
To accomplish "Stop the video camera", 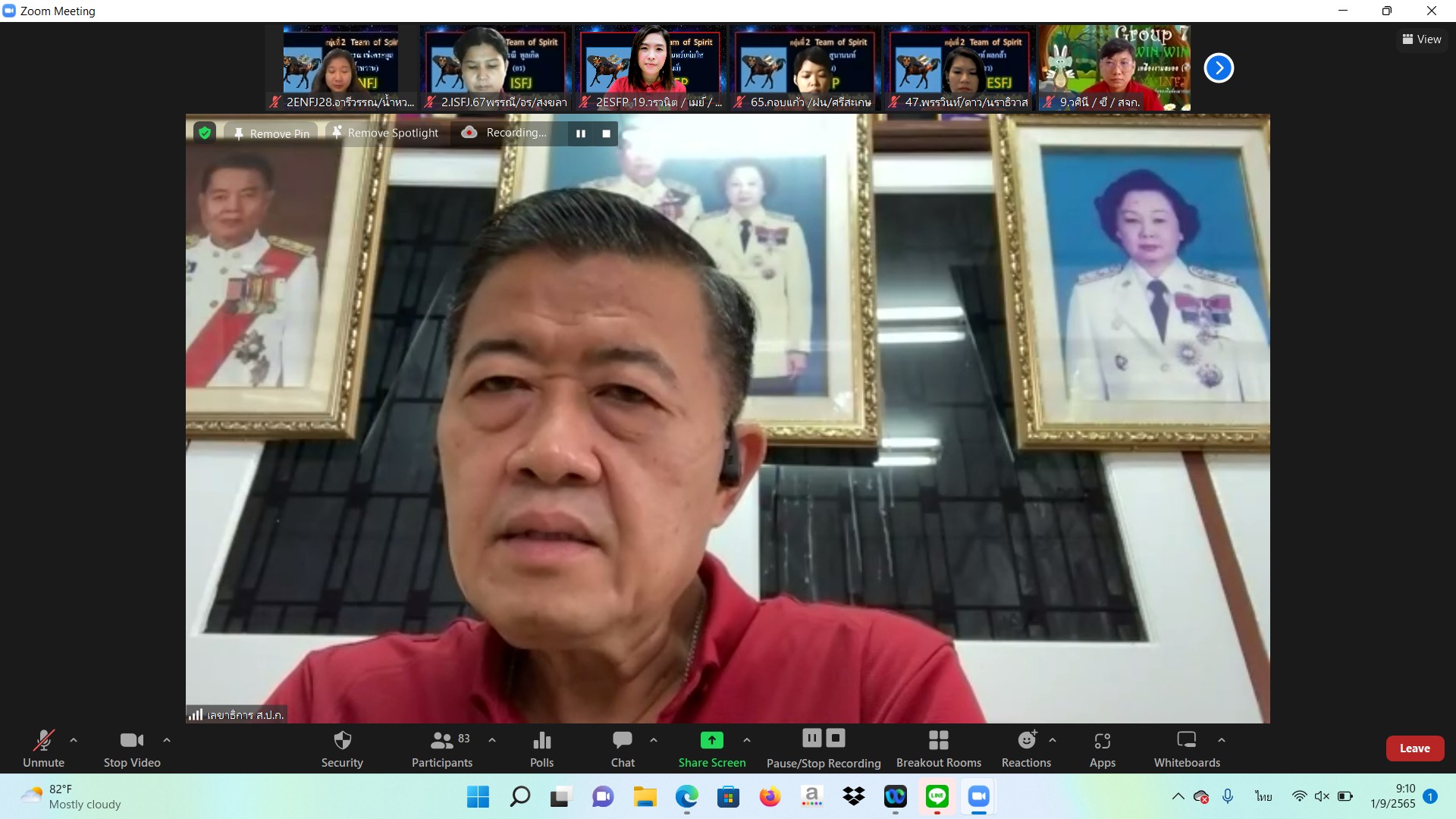I will [x=132, y=748].
